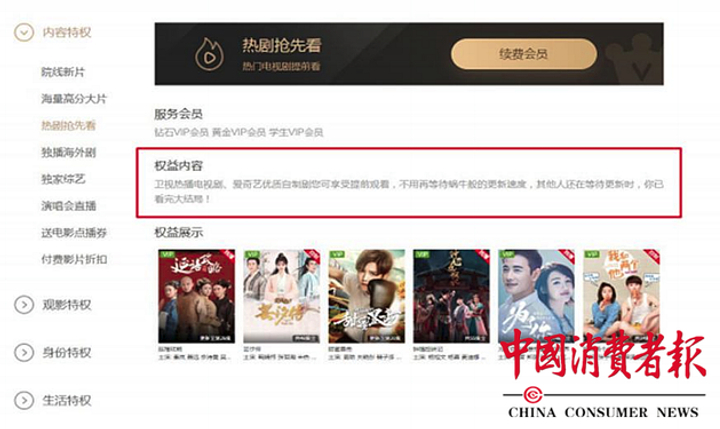720x429 pixels.
Task: Expand the 生活特权 section arrow
Action: click(x=24, y=400)
